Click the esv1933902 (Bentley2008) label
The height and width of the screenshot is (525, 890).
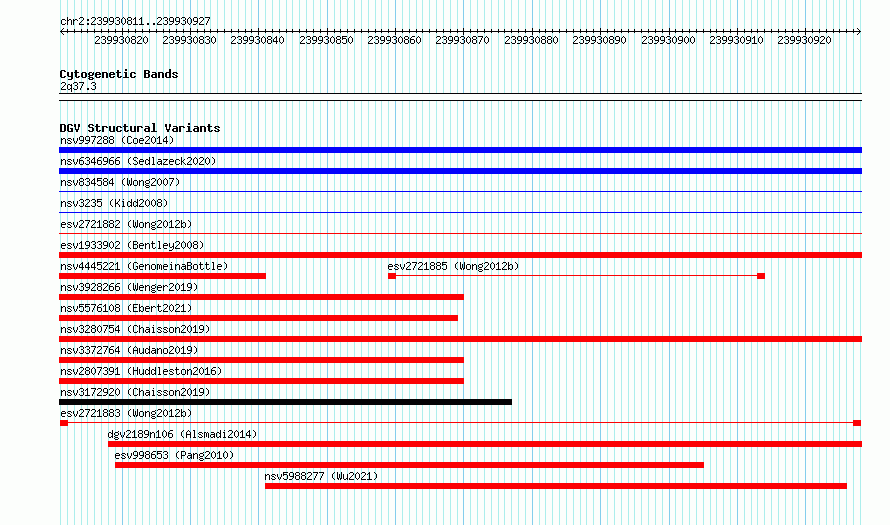(132, 245)
